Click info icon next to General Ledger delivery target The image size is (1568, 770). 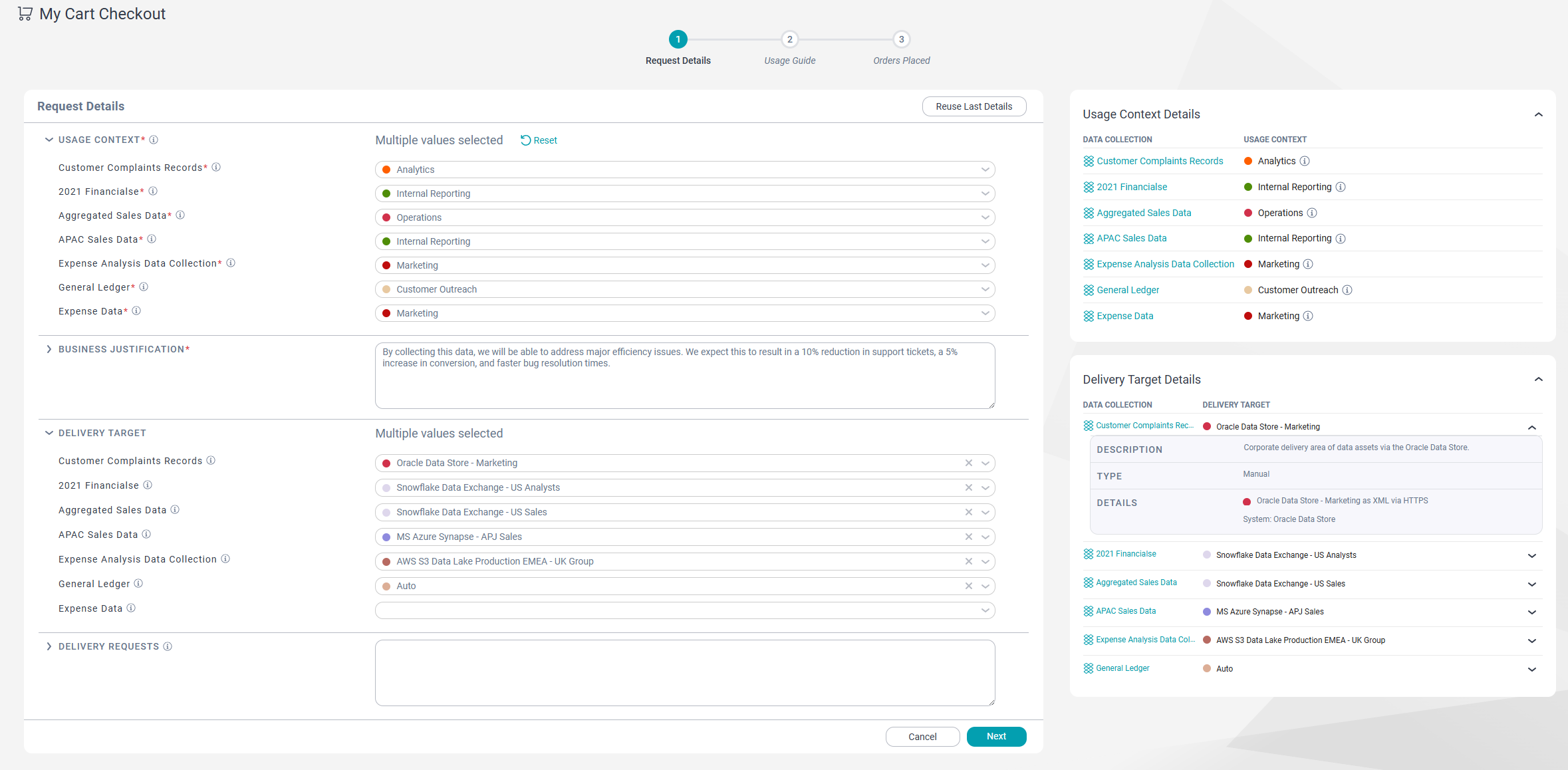pyautogui.click(x=138, y=584)
